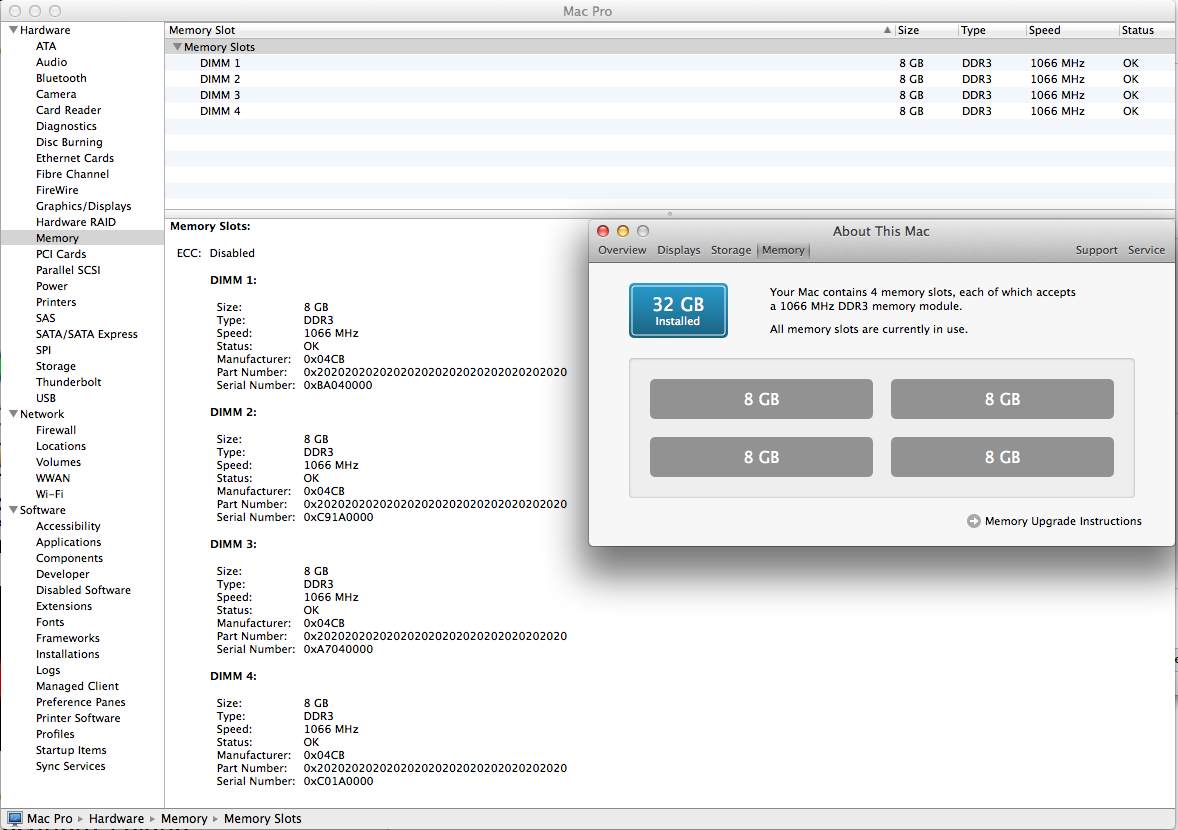Collapse the Network section triangle

click(13, 414)
